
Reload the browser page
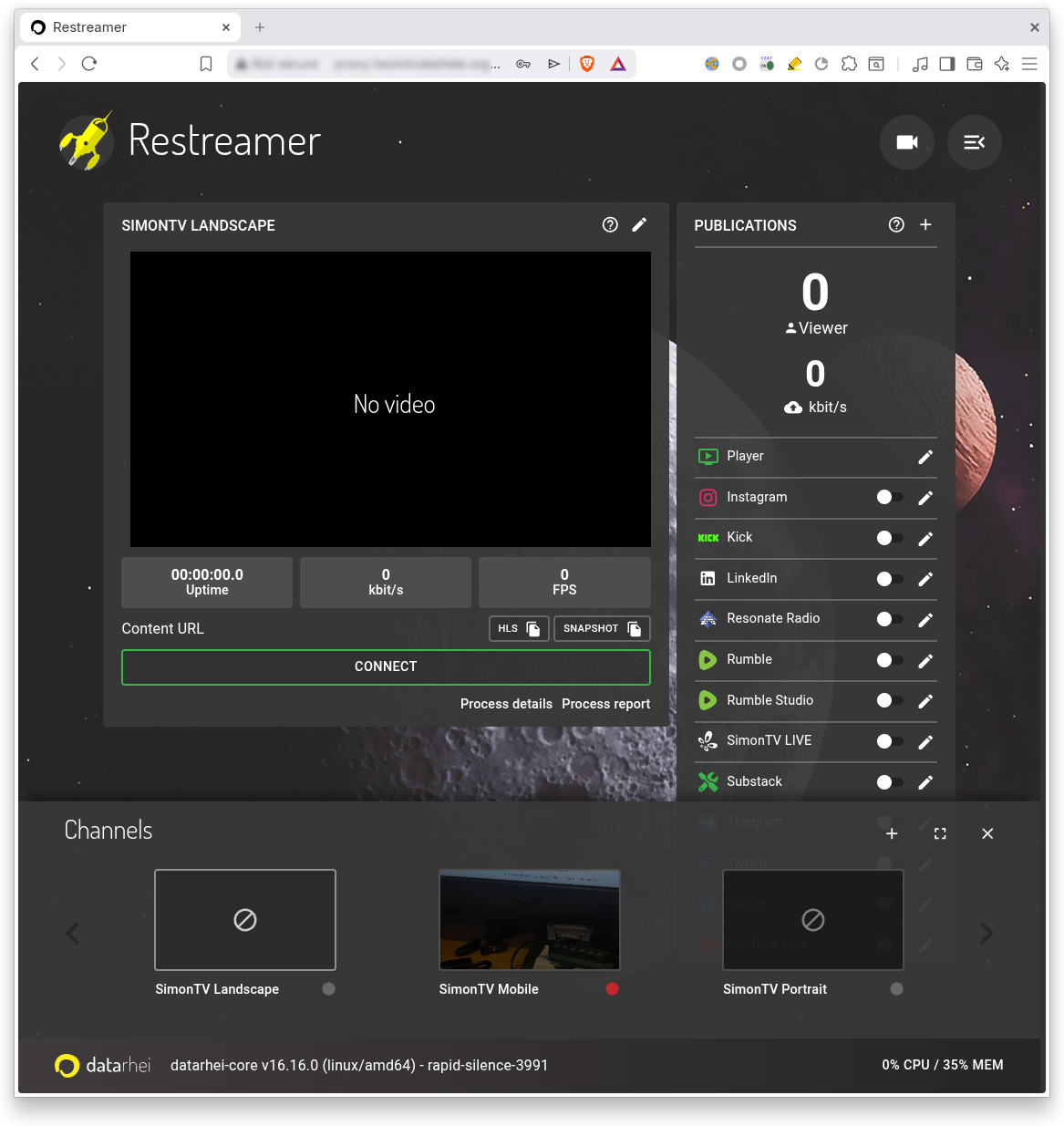(x=89, y=64)
